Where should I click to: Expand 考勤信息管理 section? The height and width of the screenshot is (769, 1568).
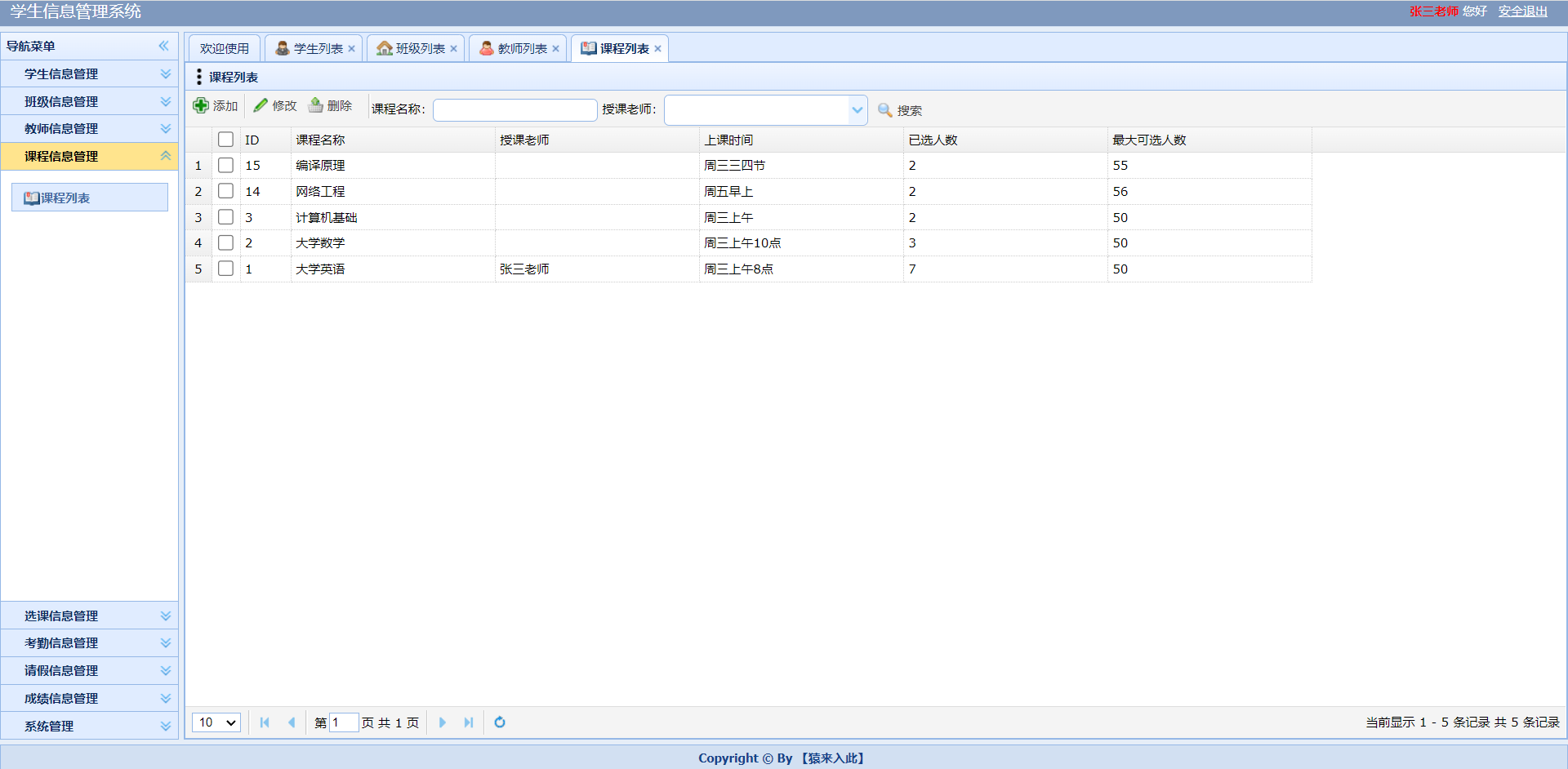(x=166, y=643)
